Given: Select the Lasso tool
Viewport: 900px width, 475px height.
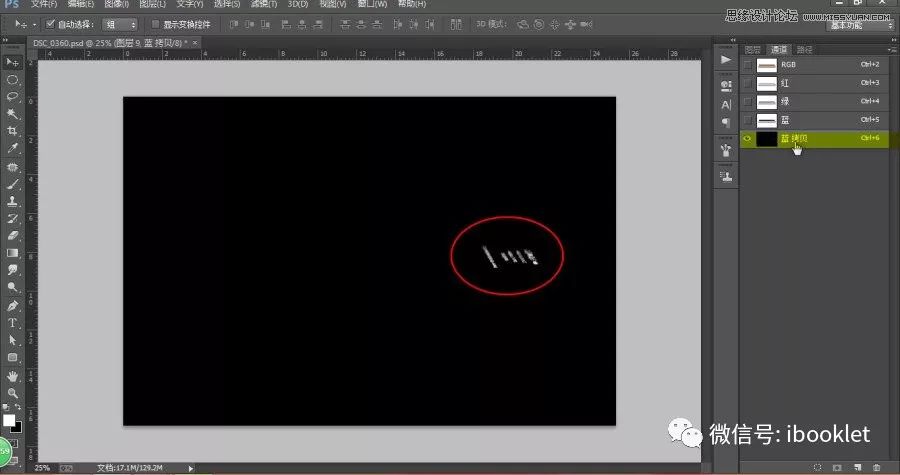Looking at the screenshot, I should pos(13,96).
